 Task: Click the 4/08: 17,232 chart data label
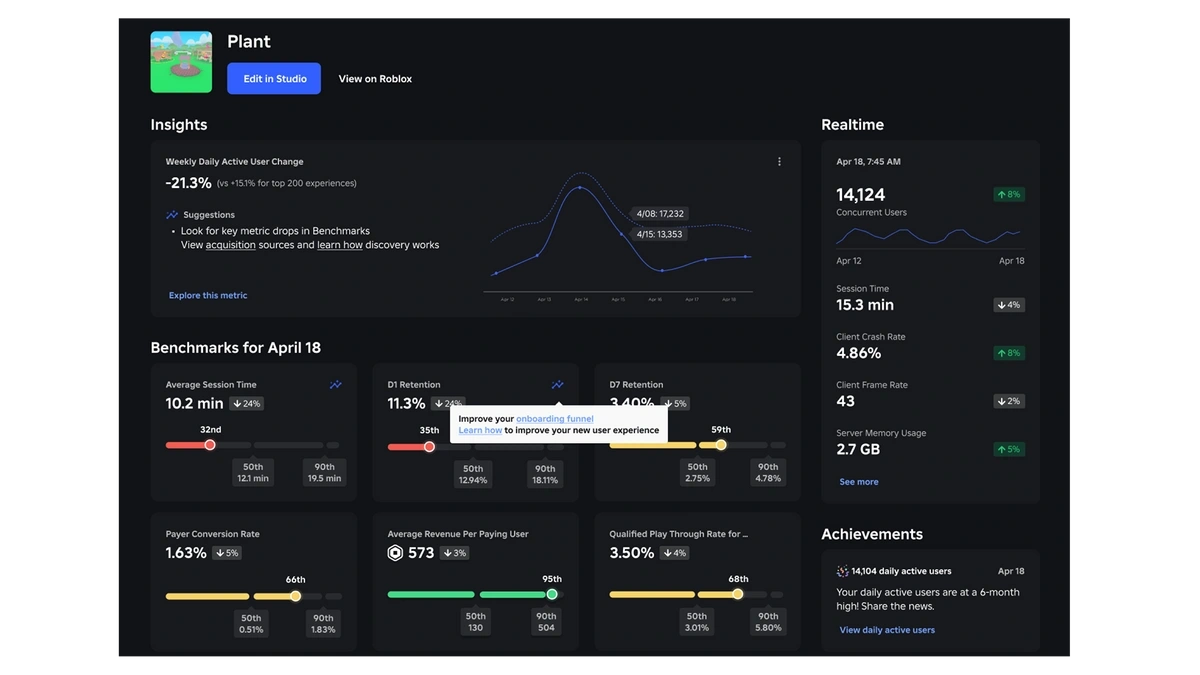tap(660, 214)
